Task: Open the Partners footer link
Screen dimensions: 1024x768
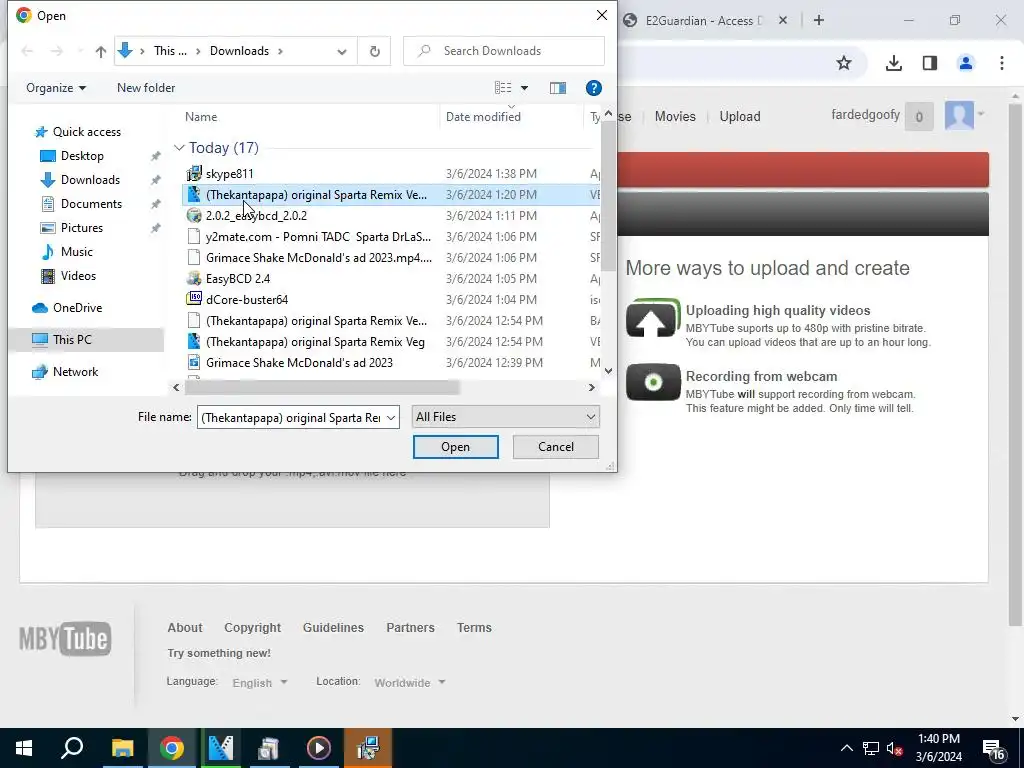Action: 410,628
